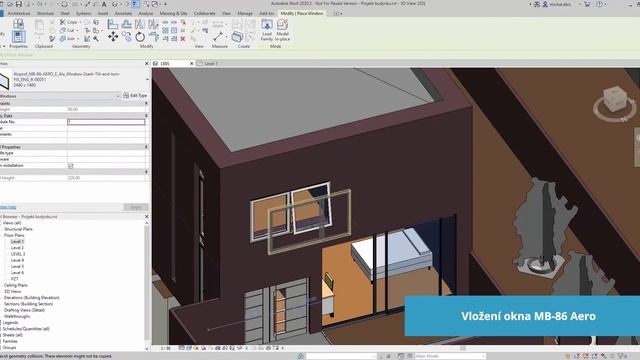Open the user account sign-in menu
640x360 pixels.
coord(558,4)
